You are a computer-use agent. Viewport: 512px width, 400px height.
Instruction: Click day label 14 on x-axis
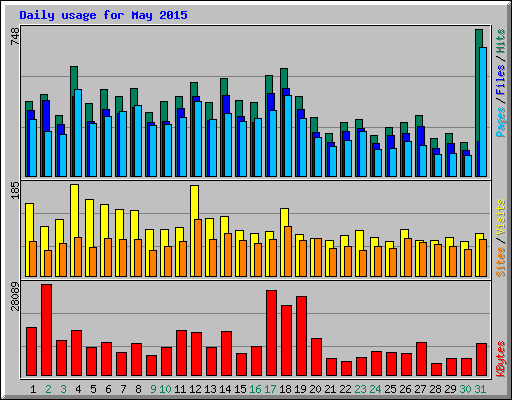[x=225, y=389]
